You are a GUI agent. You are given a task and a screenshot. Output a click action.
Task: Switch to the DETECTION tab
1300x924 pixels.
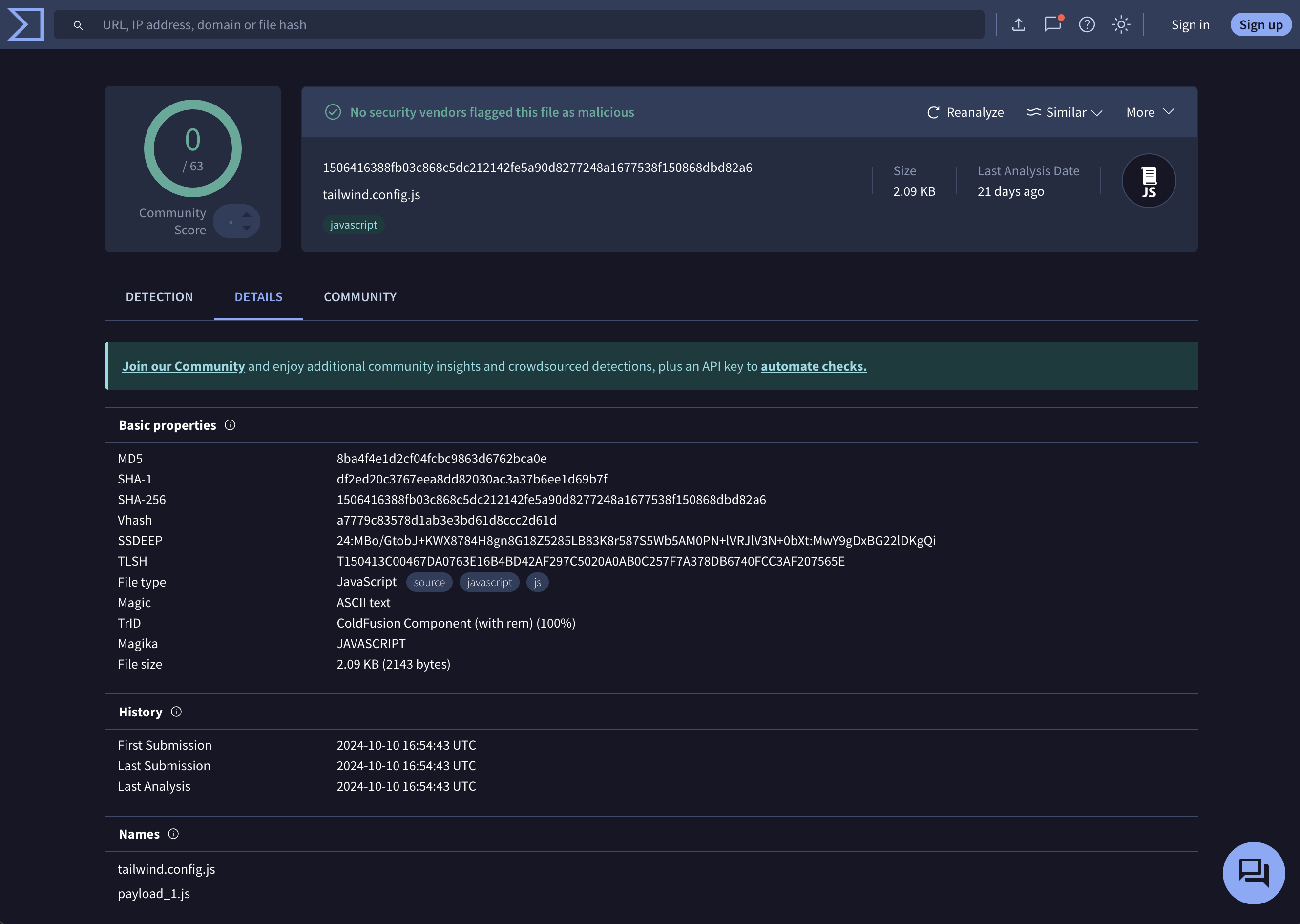[x=159, y=297]
